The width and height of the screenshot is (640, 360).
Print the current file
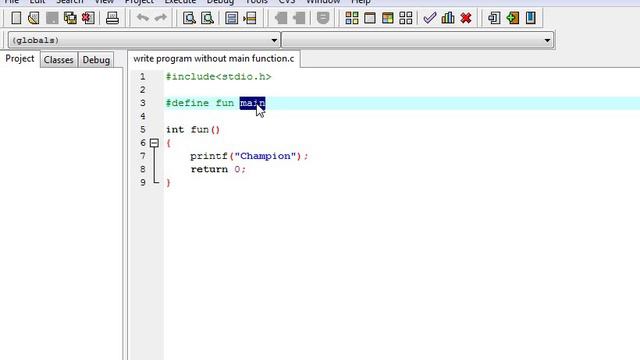point(112,18)
